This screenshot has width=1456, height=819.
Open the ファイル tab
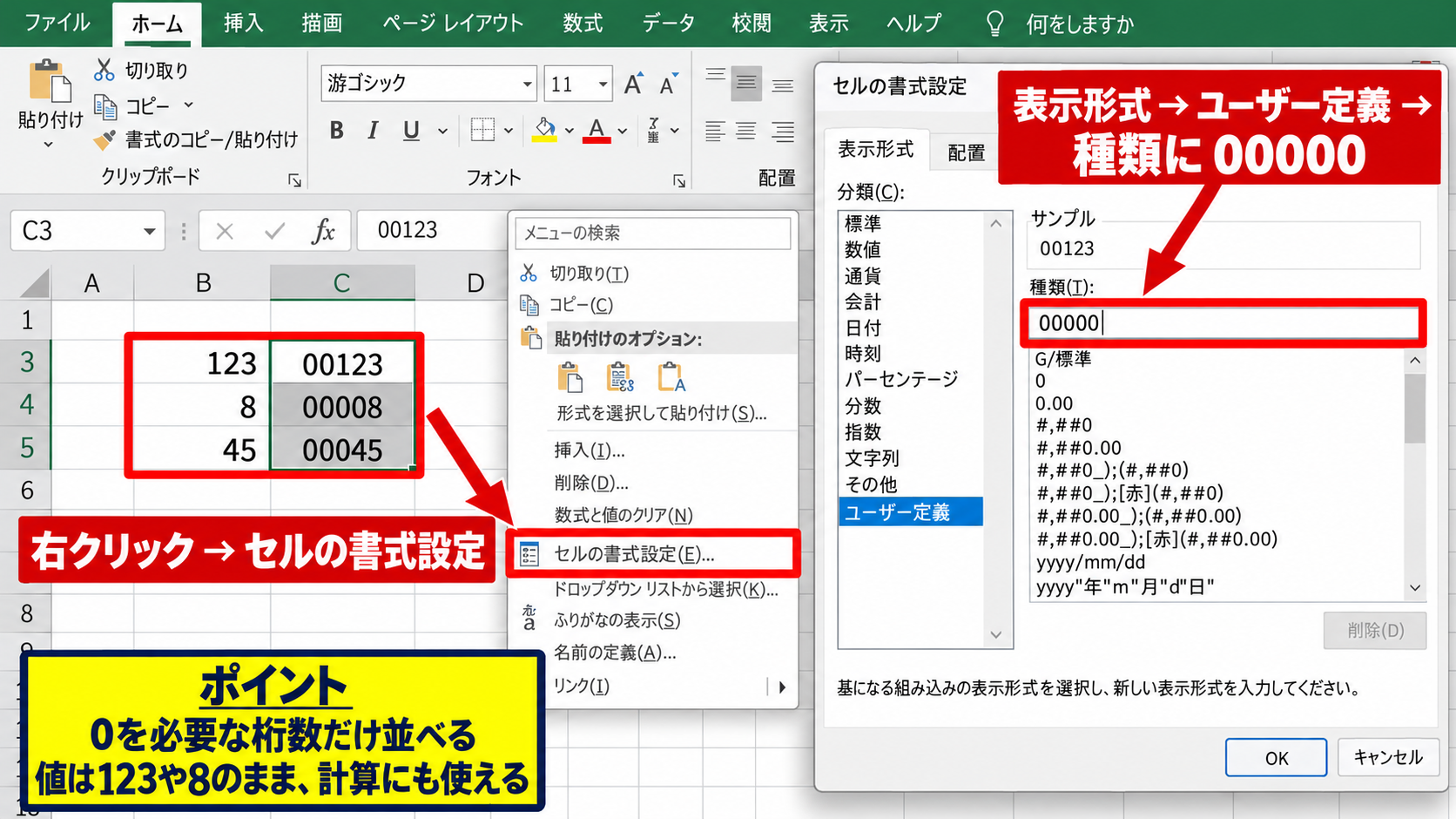point(57,24)
